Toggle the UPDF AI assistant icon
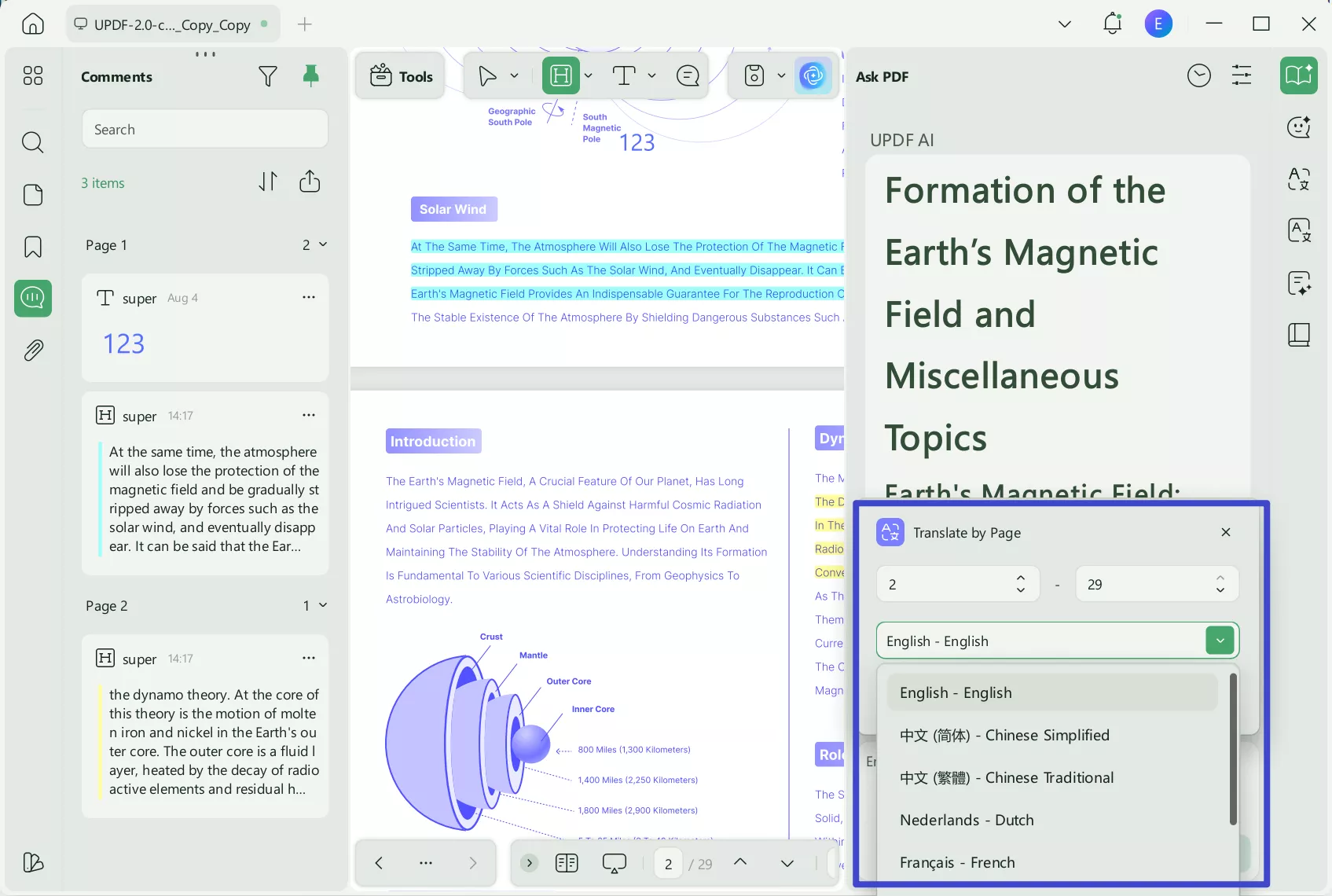Screen dimensions: 1332x896 (813, 76)
